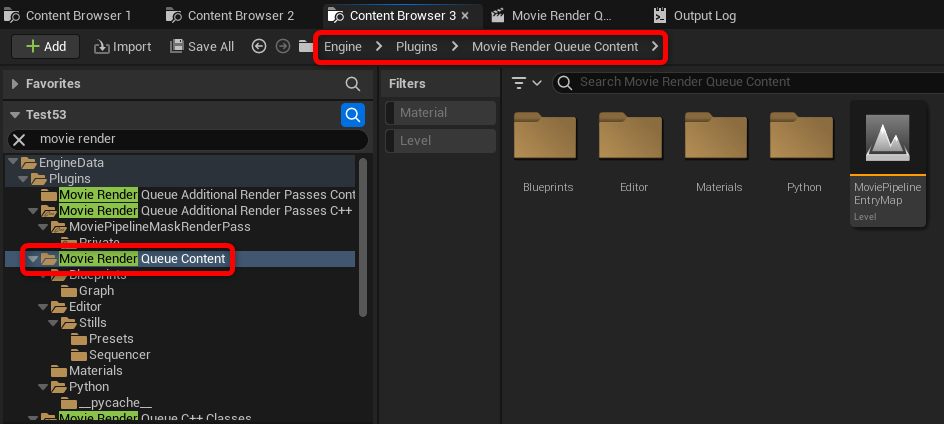
Task: Click the green Add button
Action: (x=46, y=46)
